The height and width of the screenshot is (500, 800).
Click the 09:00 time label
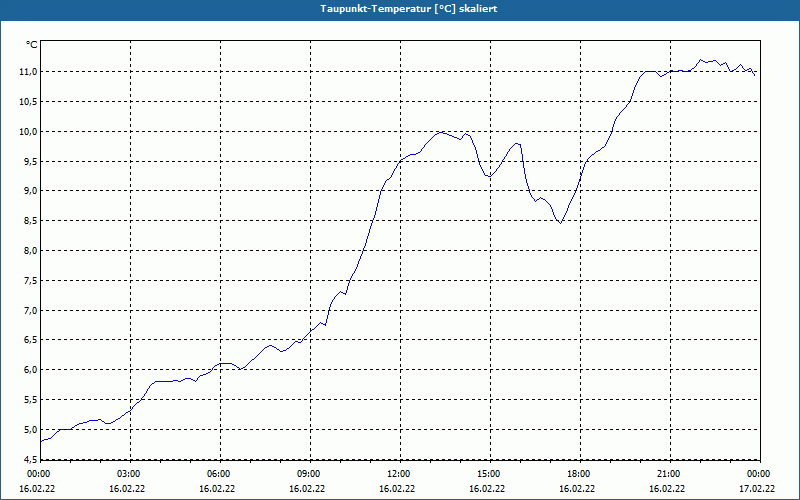[x=311, y=474]
